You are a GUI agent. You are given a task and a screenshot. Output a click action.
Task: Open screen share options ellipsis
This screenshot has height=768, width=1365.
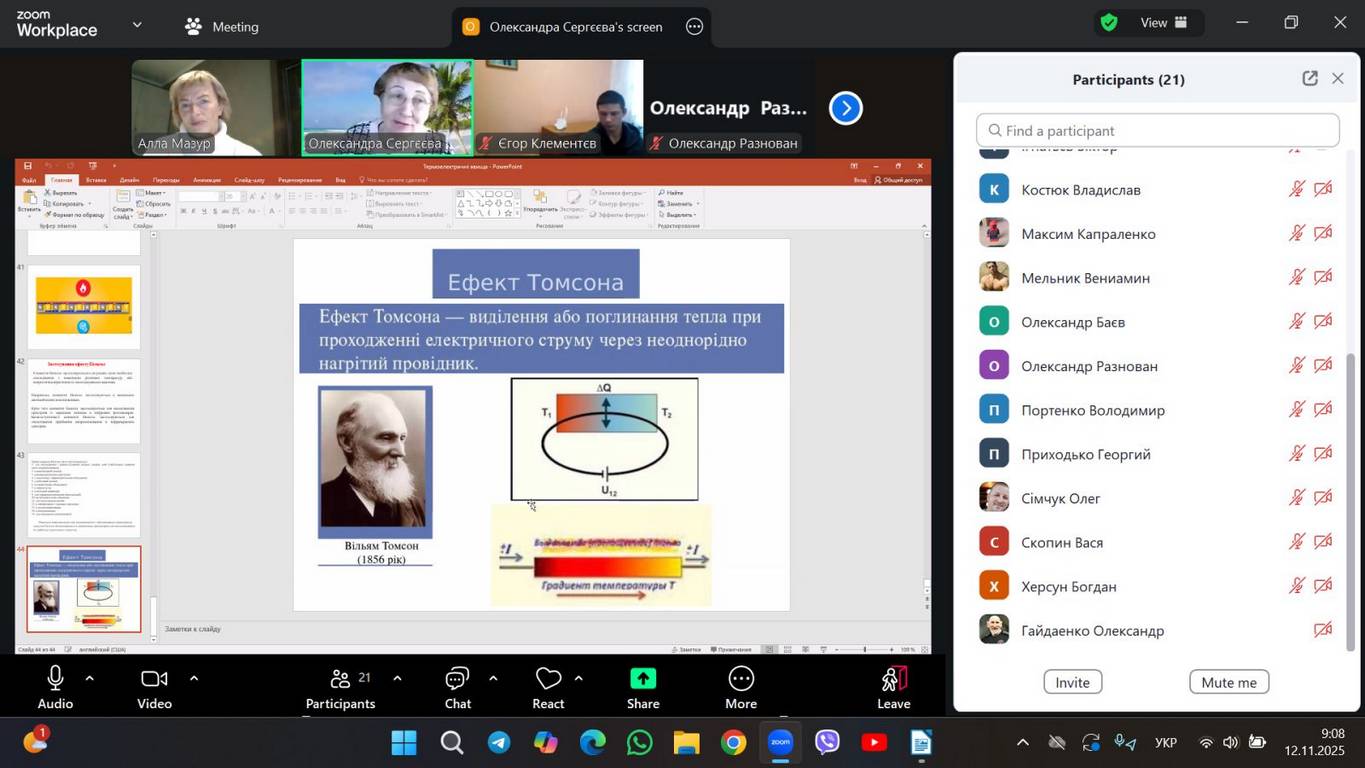[695, 27]
